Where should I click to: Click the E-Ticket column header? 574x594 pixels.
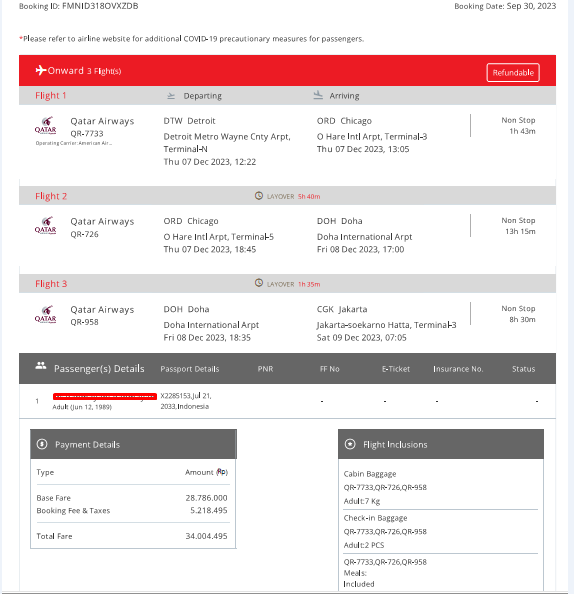[x=396, y=369]
